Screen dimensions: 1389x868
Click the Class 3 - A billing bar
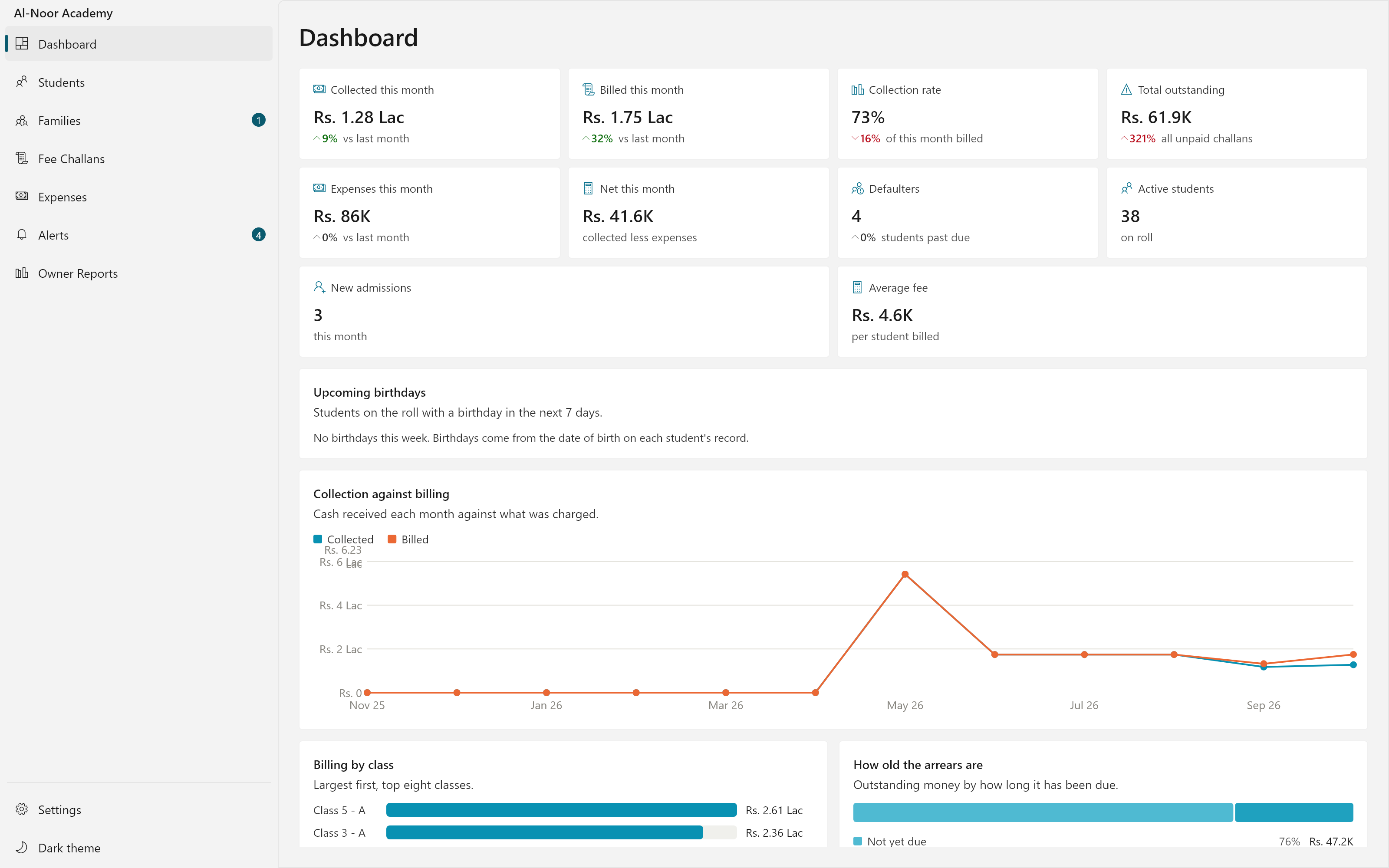click(545, 832)
